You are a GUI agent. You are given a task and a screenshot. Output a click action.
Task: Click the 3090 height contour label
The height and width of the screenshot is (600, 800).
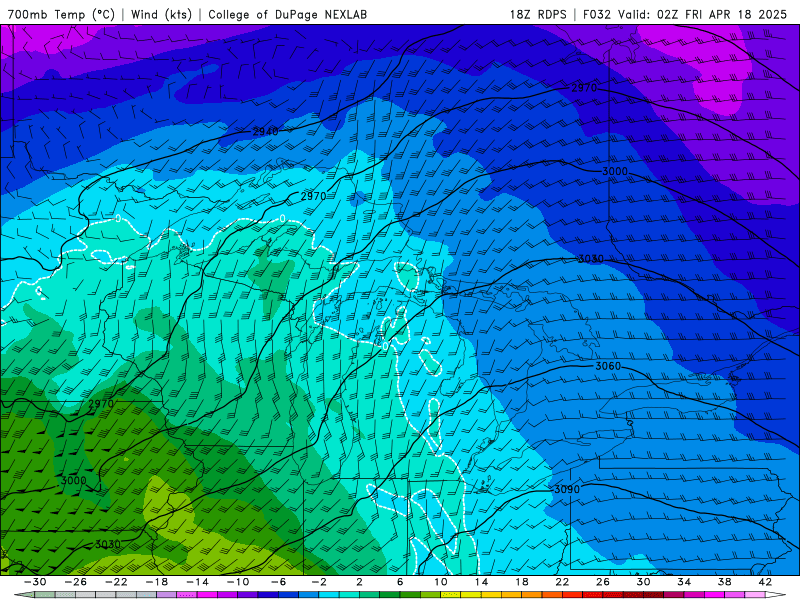pos(567,489)
